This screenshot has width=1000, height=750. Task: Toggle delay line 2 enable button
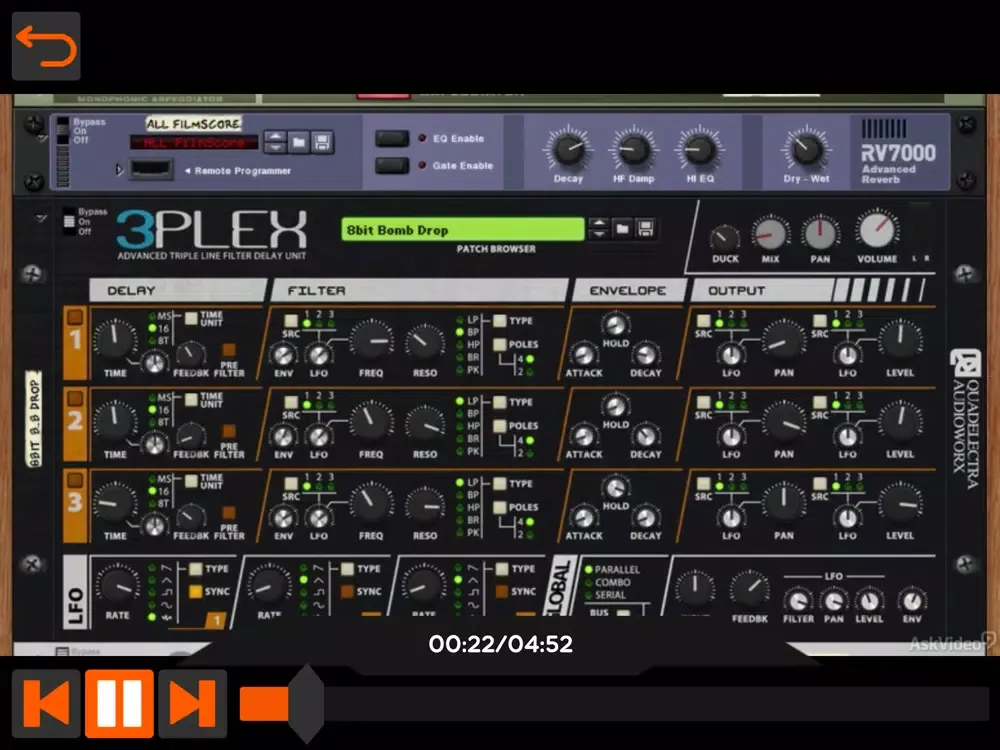75,398
